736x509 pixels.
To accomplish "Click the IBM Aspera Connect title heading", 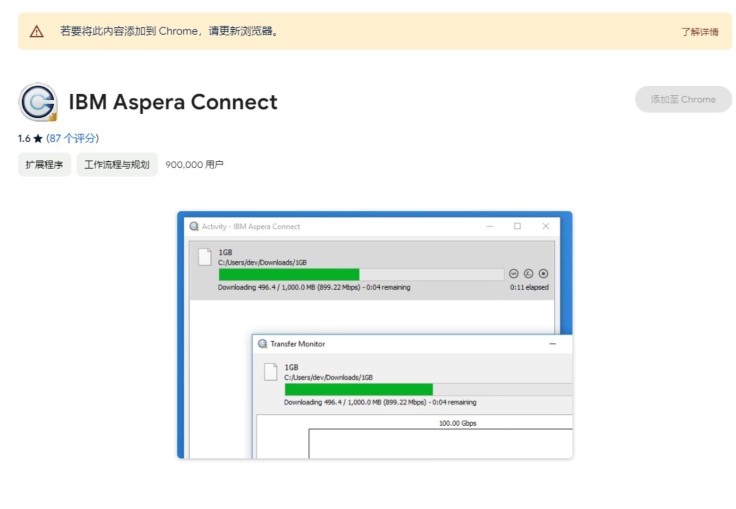I will [173, 102].
